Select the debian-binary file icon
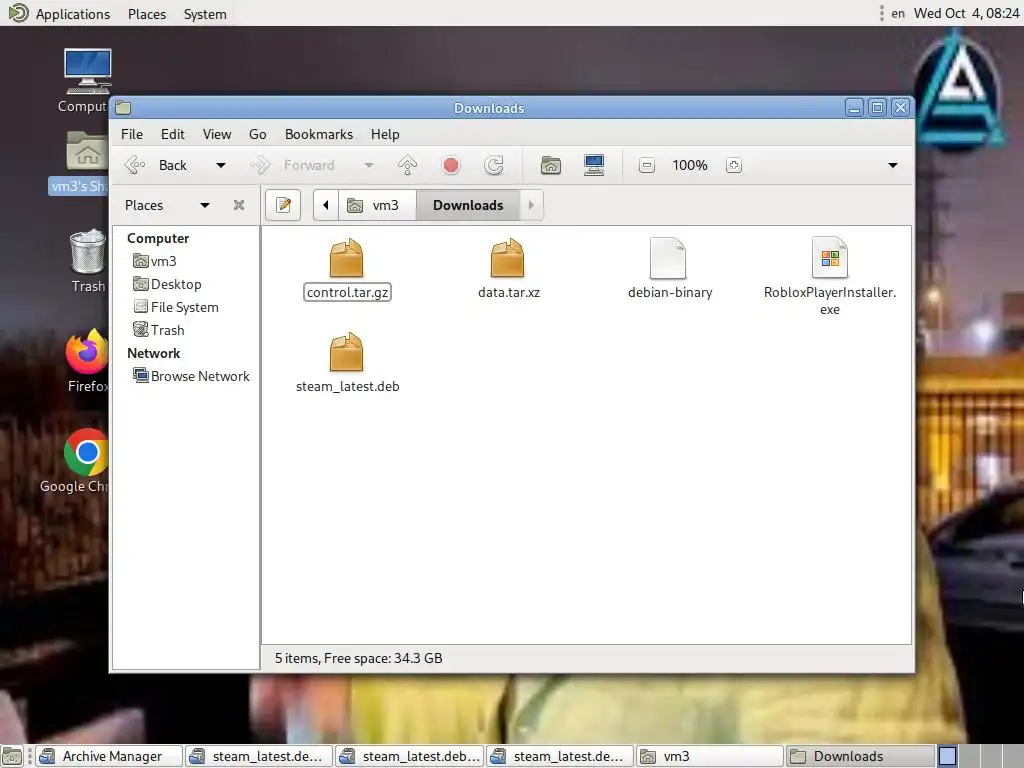This screenshot has height=768, width=1024. tap(668, 258)
